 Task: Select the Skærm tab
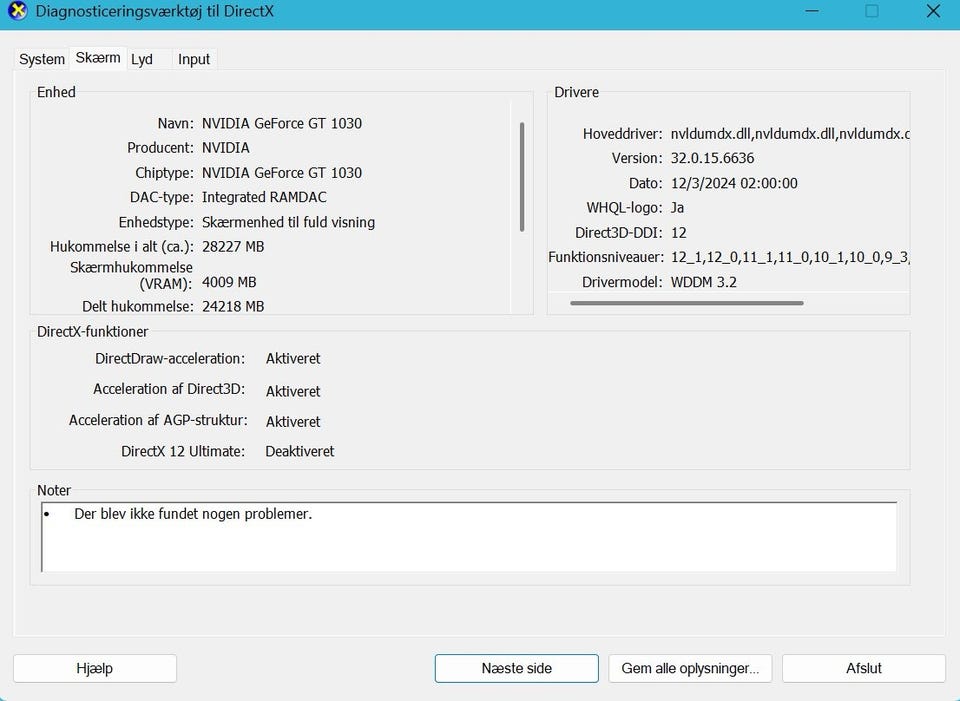click(98, 58)
